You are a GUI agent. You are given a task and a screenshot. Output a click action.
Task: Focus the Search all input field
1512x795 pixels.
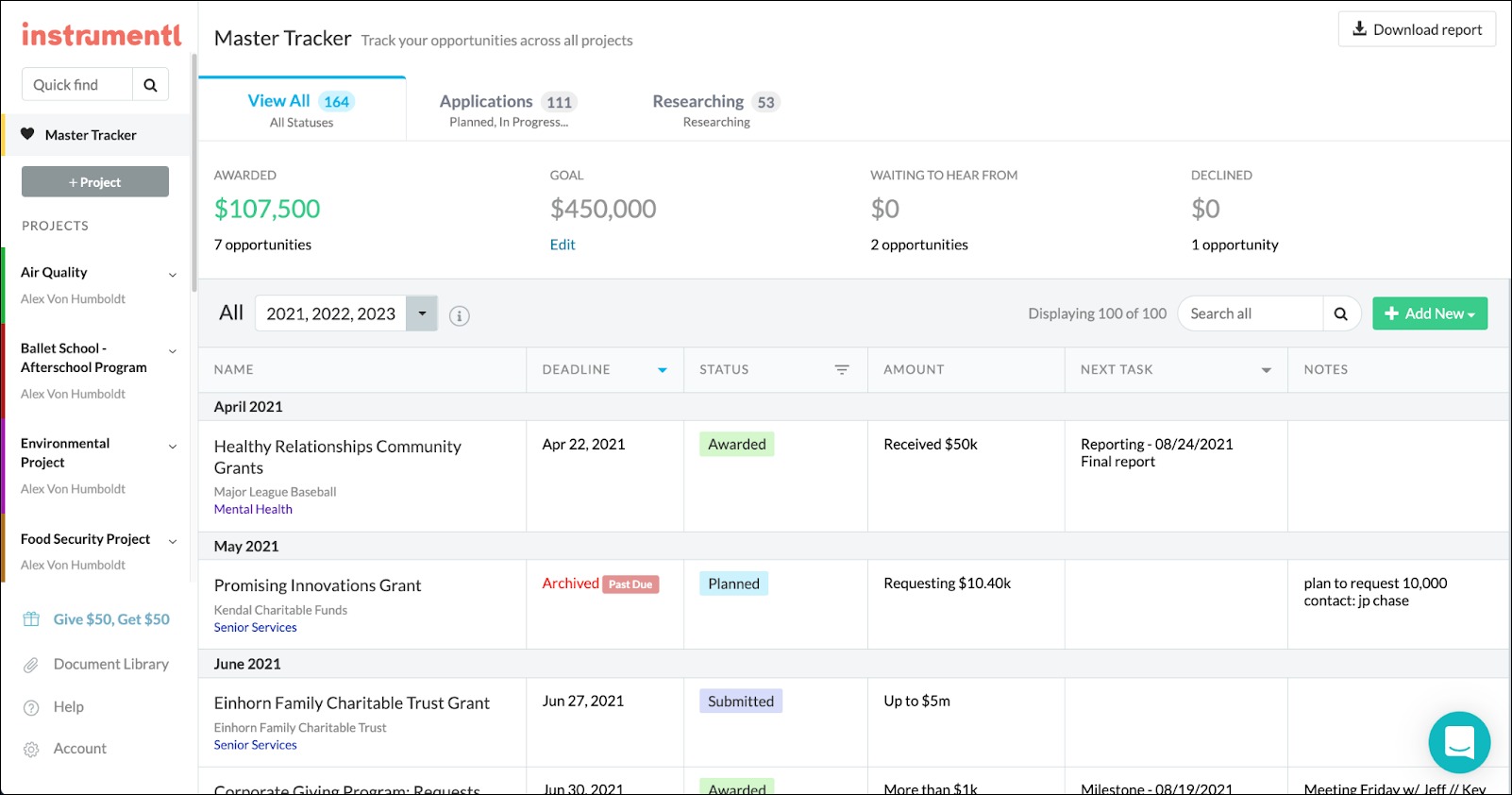pos(1250,313)
